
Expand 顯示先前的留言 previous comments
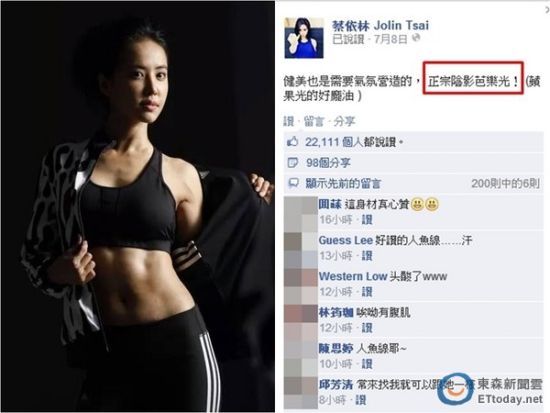pyautogui.click(x=343, y=183)
